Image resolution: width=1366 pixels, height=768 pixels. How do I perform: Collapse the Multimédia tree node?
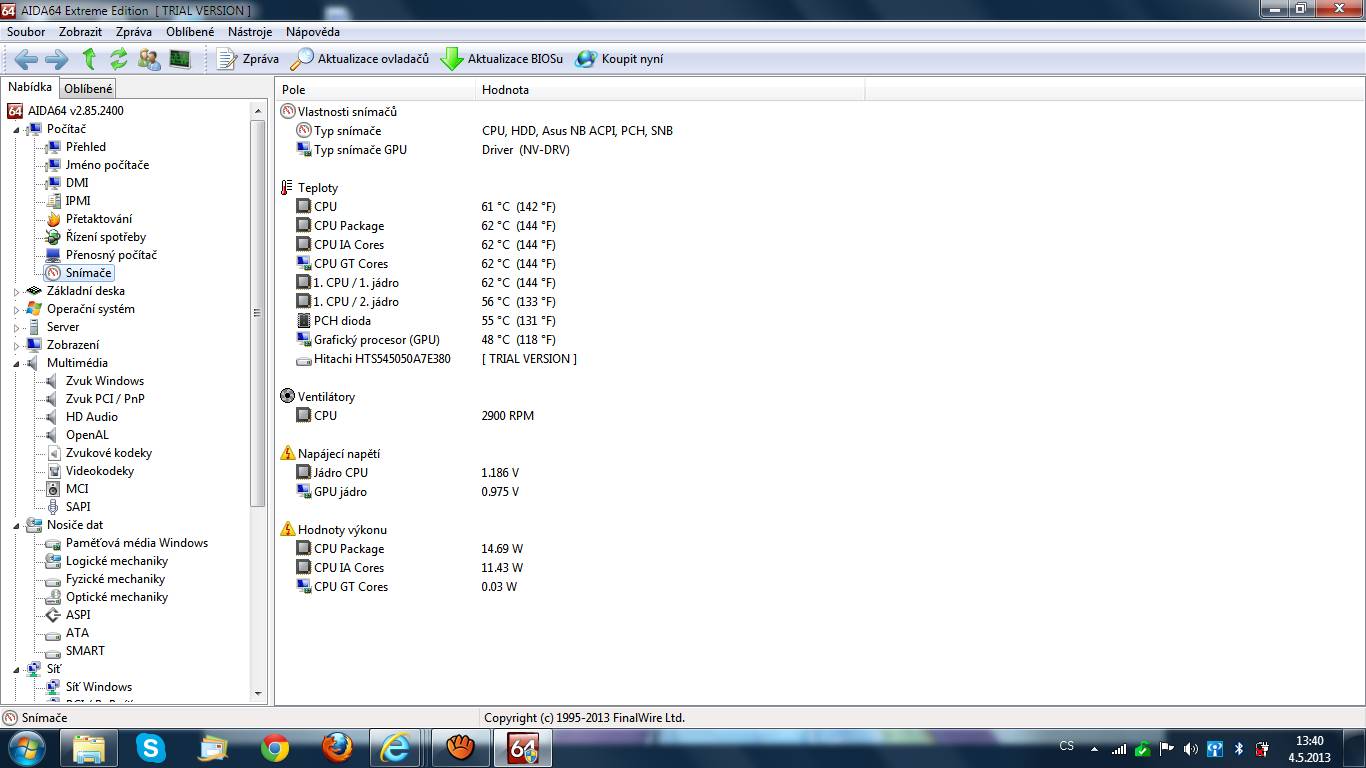[x=17, y=363]
